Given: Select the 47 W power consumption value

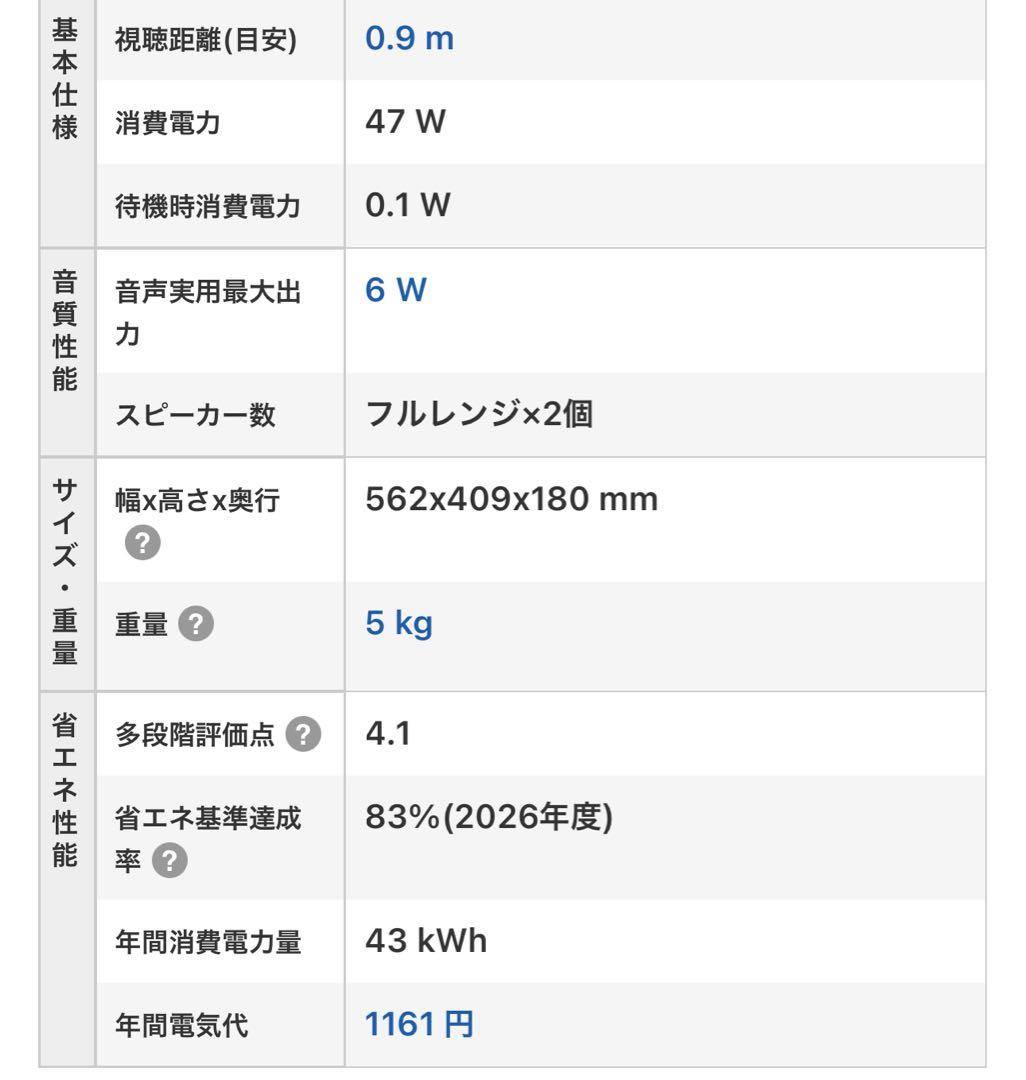Looking at the screenshot, I should point(405,123).
